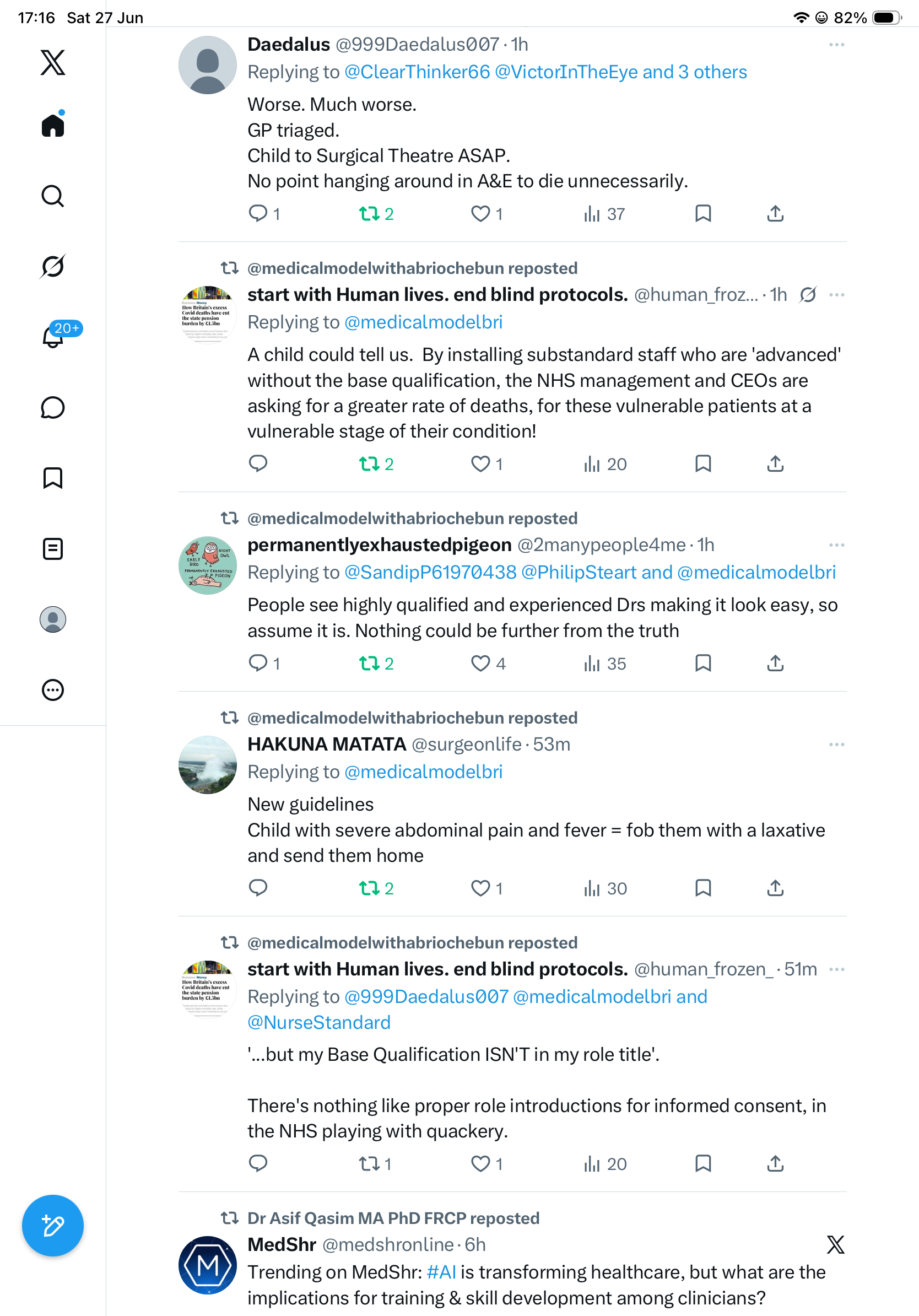Open Bookmarks in the sidebar
The width and height of the screenshot is (919, 1316).
click(53, 478)
